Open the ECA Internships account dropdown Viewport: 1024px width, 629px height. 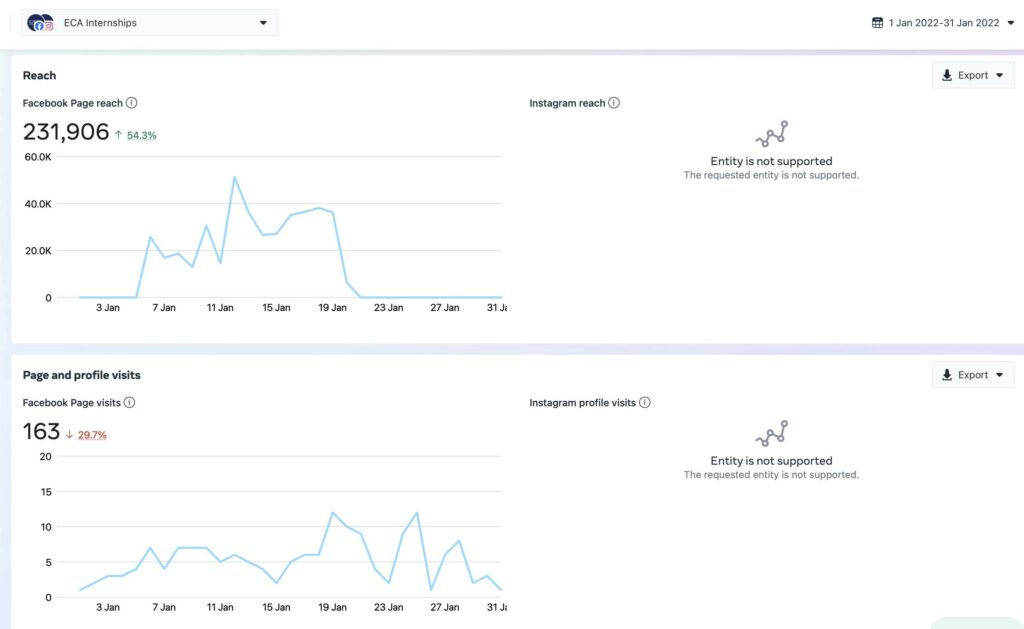(x=263, y=22)
